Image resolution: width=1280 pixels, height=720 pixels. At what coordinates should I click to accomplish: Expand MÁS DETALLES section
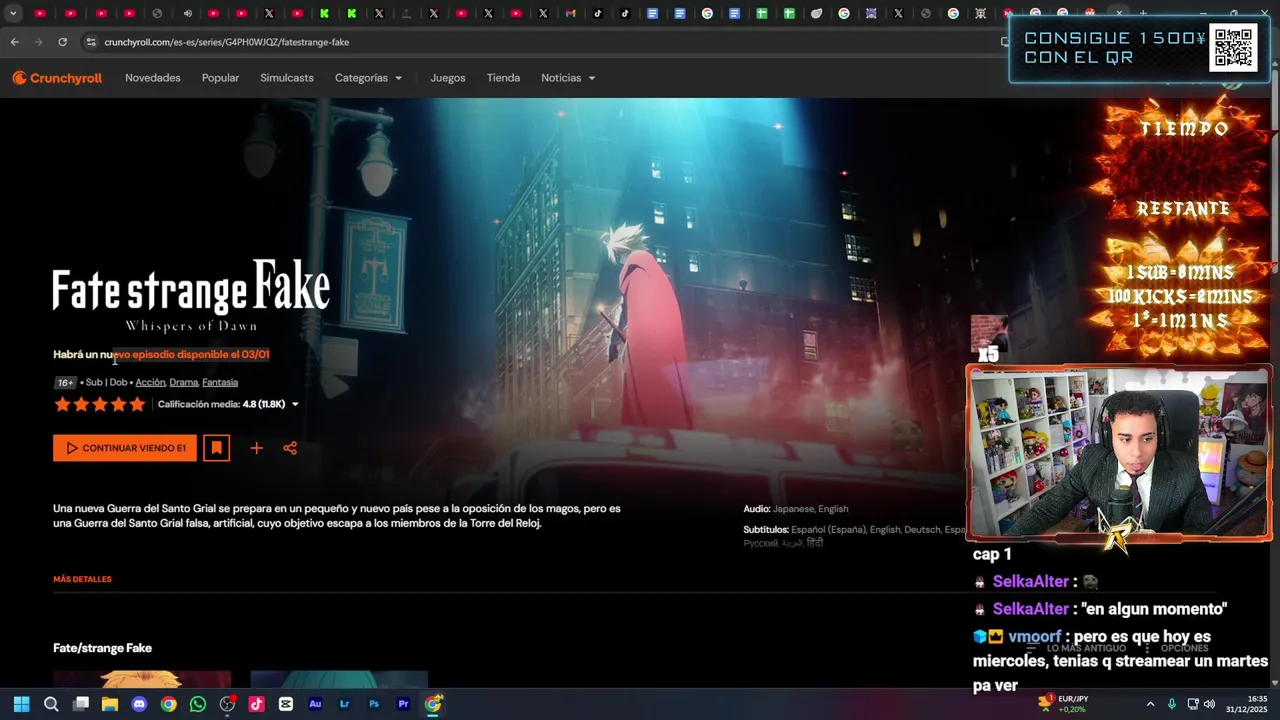82,579
